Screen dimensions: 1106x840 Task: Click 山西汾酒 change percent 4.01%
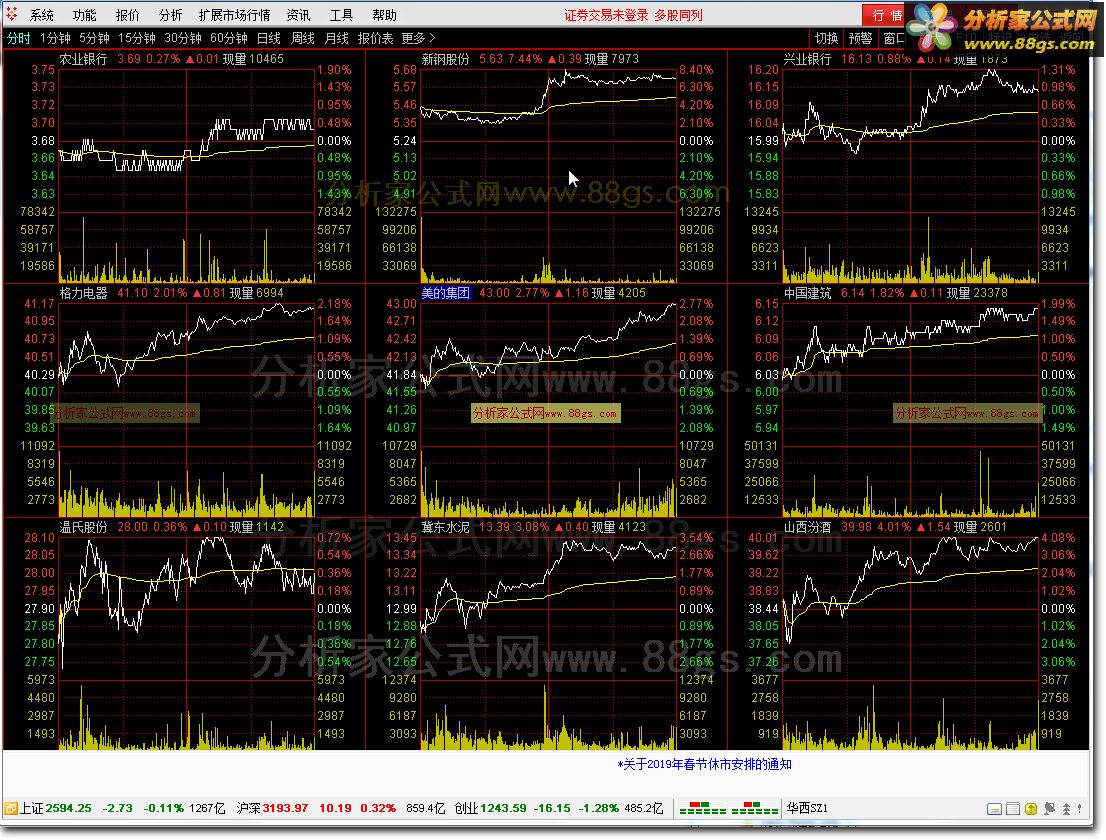[896, 527]
